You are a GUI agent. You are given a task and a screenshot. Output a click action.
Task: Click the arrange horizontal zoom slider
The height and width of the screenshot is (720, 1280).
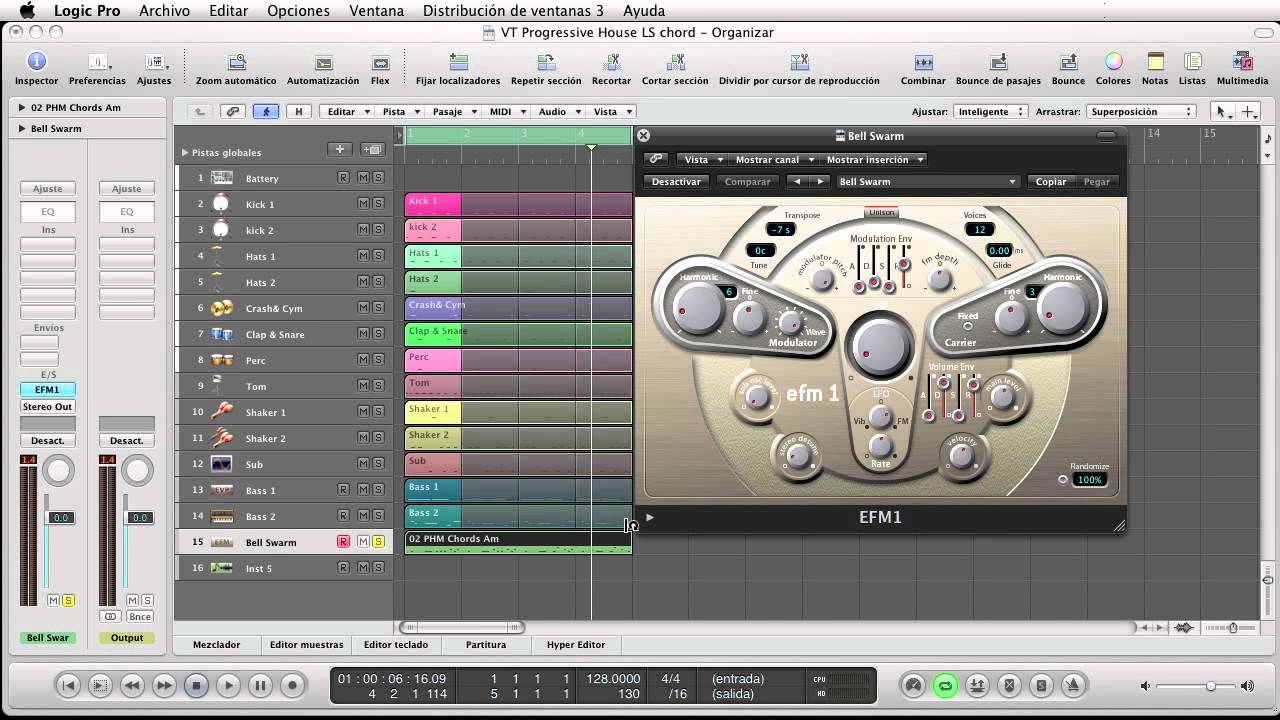1234,628
